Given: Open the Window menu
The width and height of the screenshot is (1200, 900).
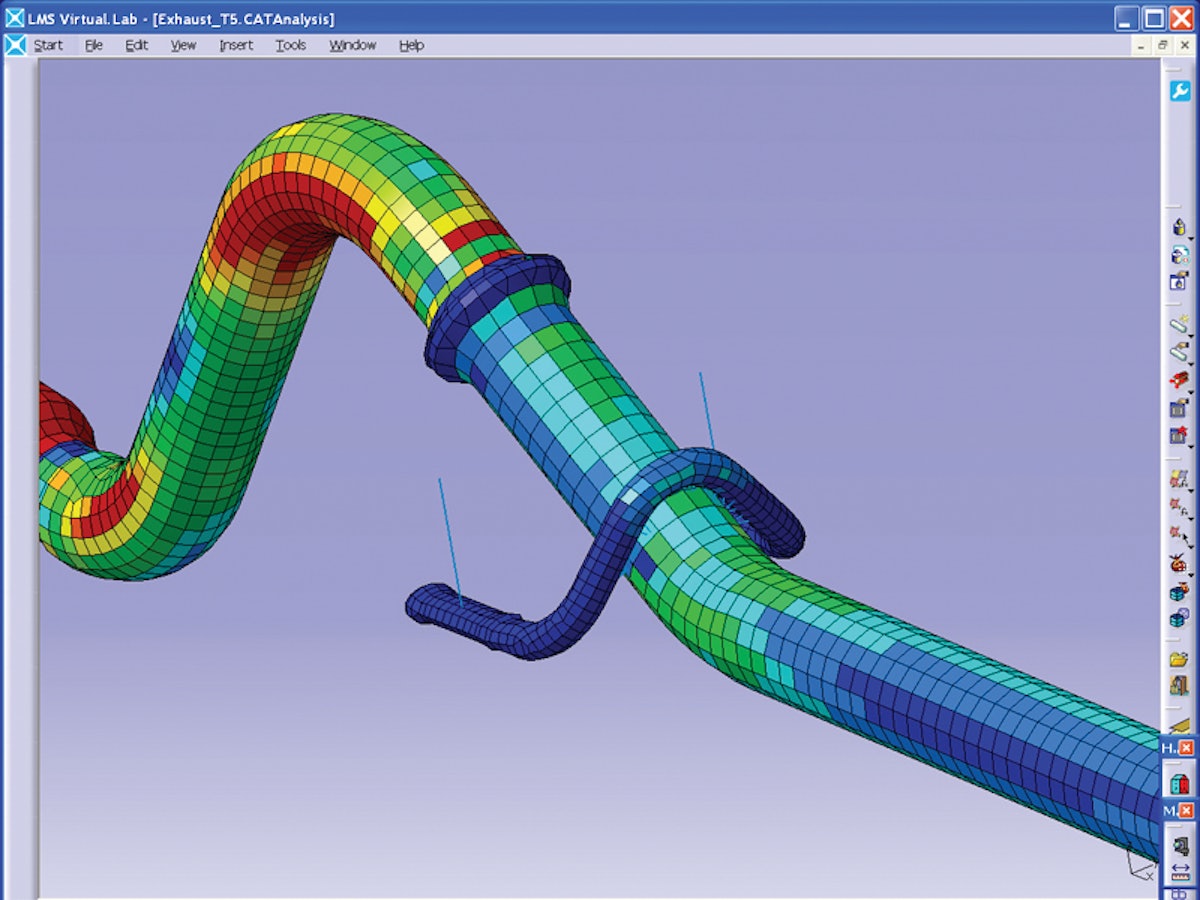Looking at the screenshot, I should click(x=352, y=45).
